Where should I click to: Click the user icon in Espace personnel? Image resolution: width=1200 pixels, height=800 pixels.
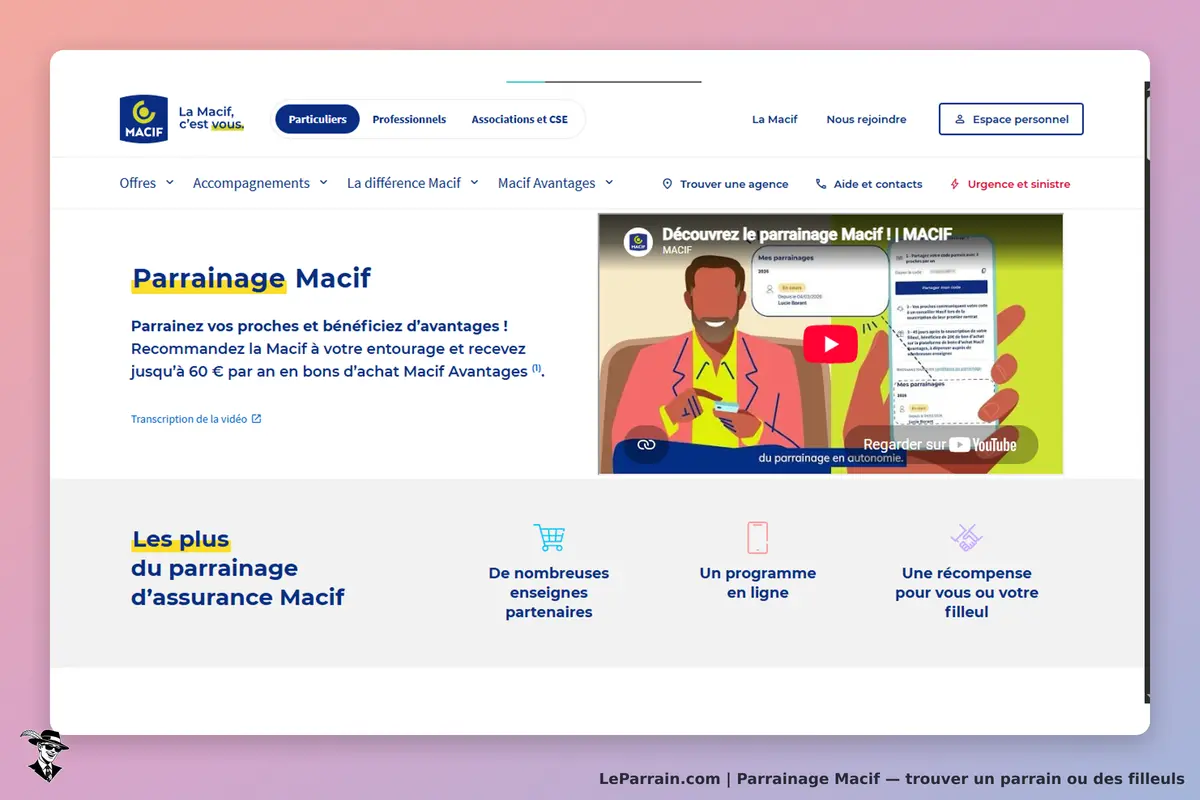960,119
